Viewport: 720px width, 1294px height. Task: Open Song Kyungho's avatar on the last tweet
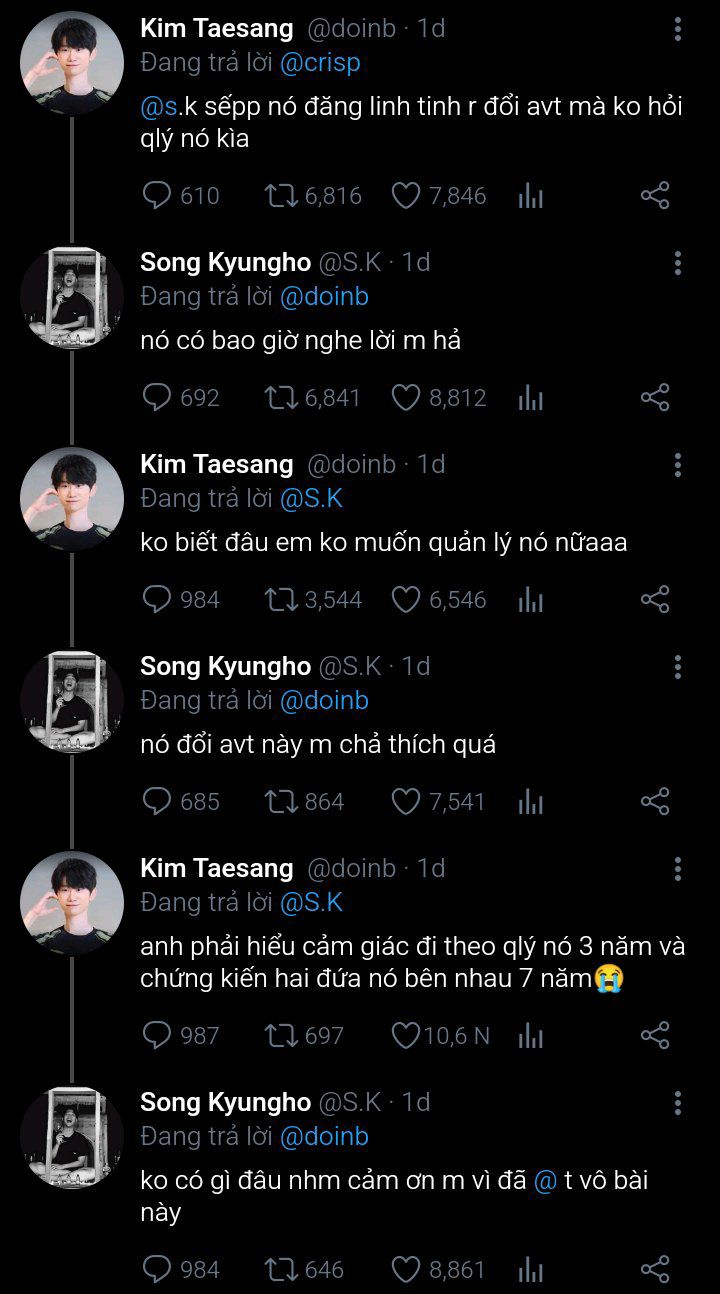[72, 1136]
